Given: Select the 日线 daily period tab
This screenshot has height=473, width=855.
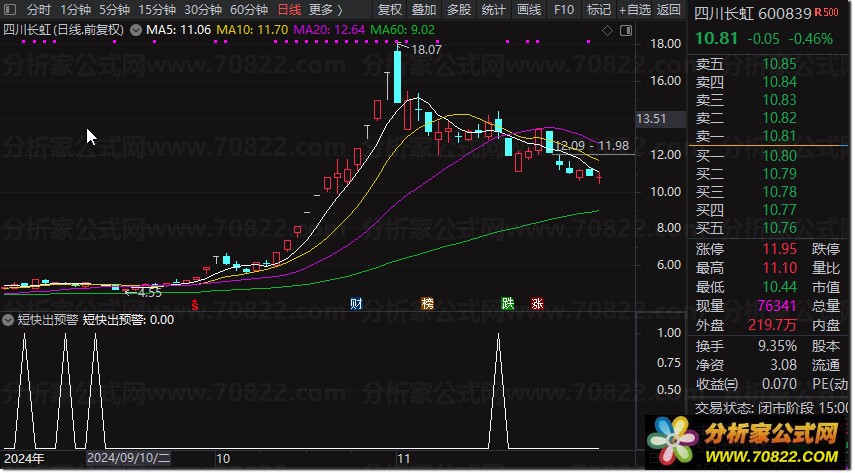Looking at the screenshot, I should (x=289, y=10).
